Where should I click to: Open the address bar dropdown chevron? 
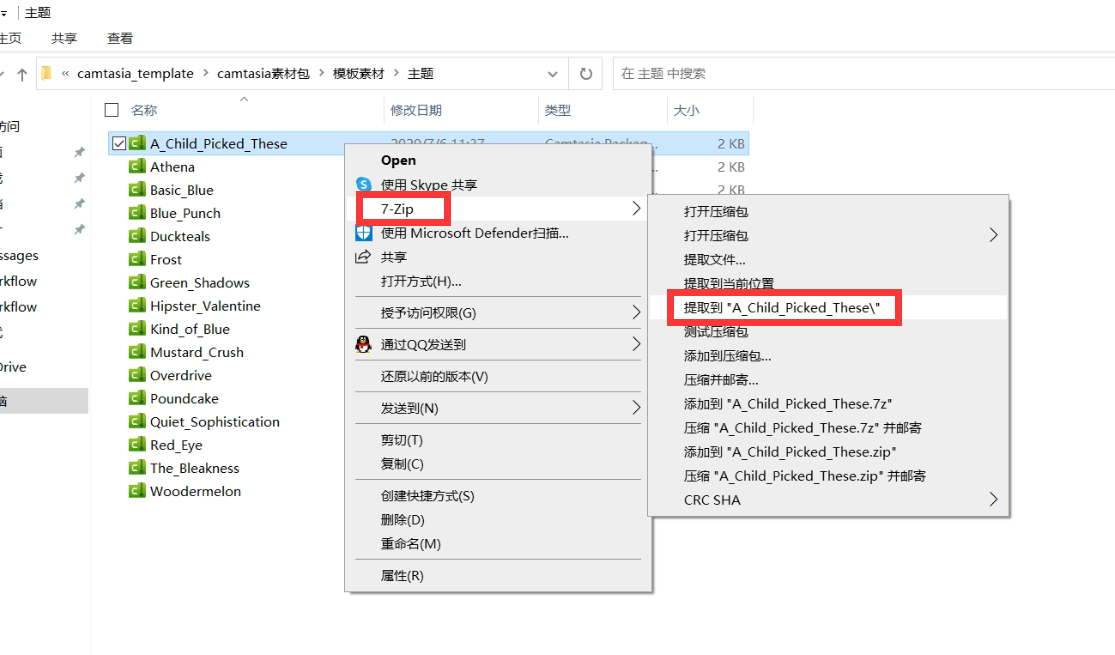(553, 72)
